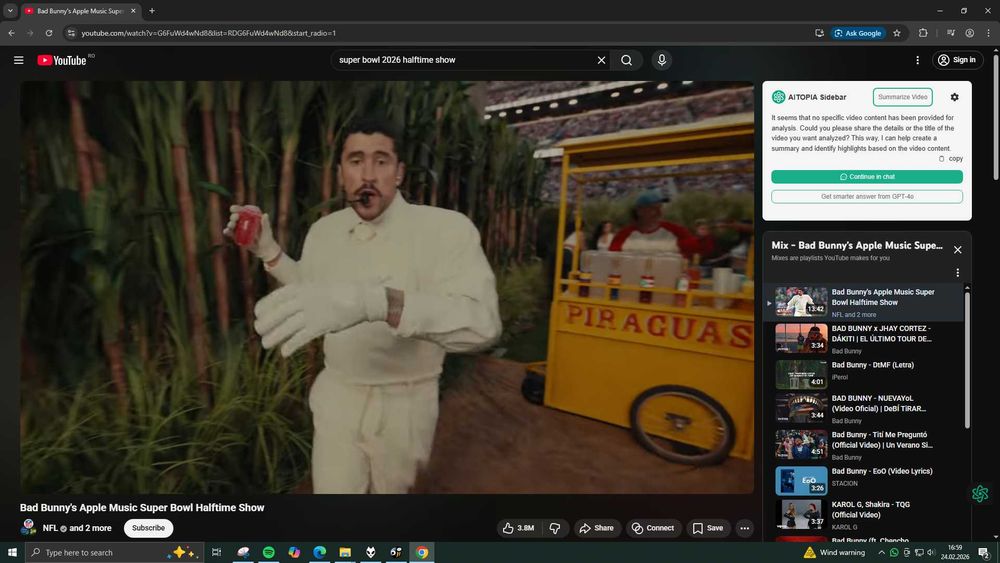The width and height of the screenshot is (1000, 563).
Task: Click the floating AITOPIA swirl icon
Action: tap(980, 494)
